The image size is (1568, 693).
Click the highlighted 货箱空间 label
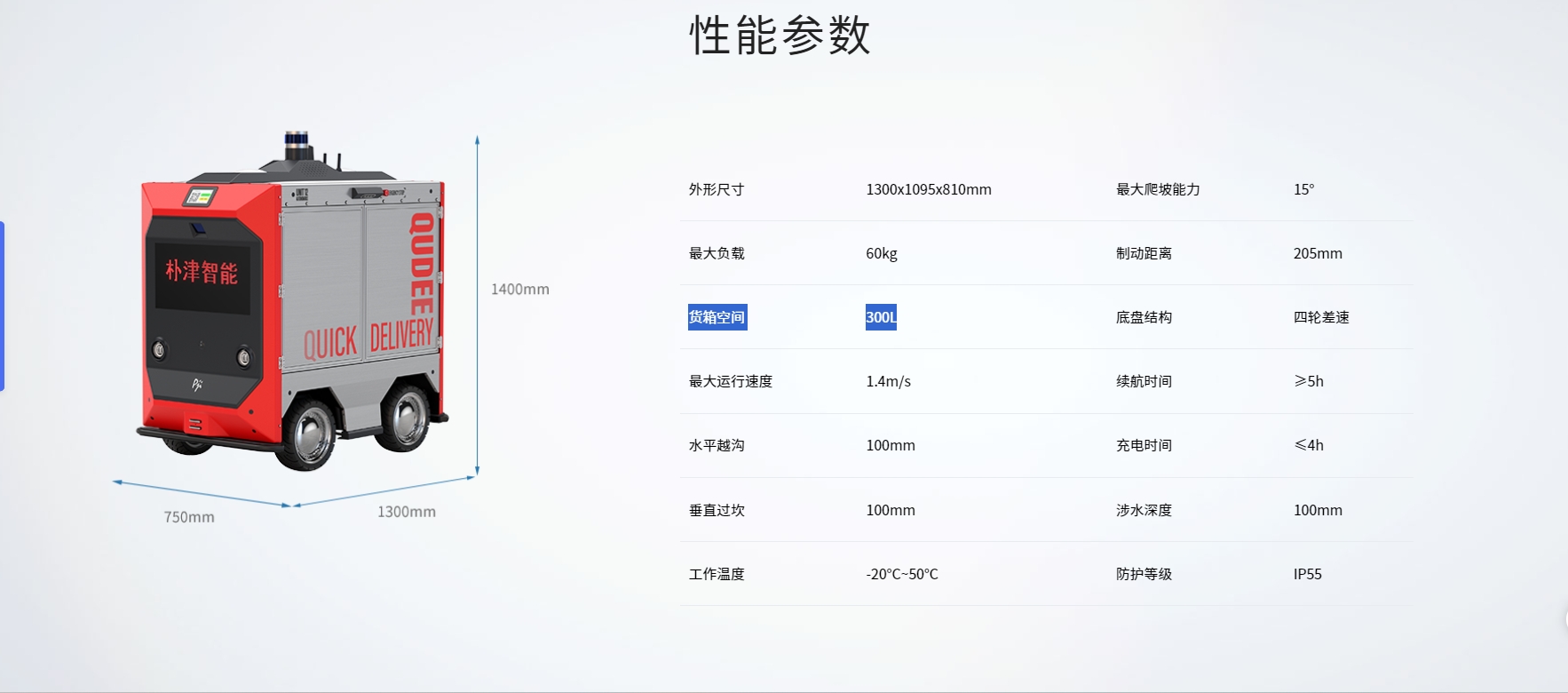pyautogui.click(x=717, y=317)
